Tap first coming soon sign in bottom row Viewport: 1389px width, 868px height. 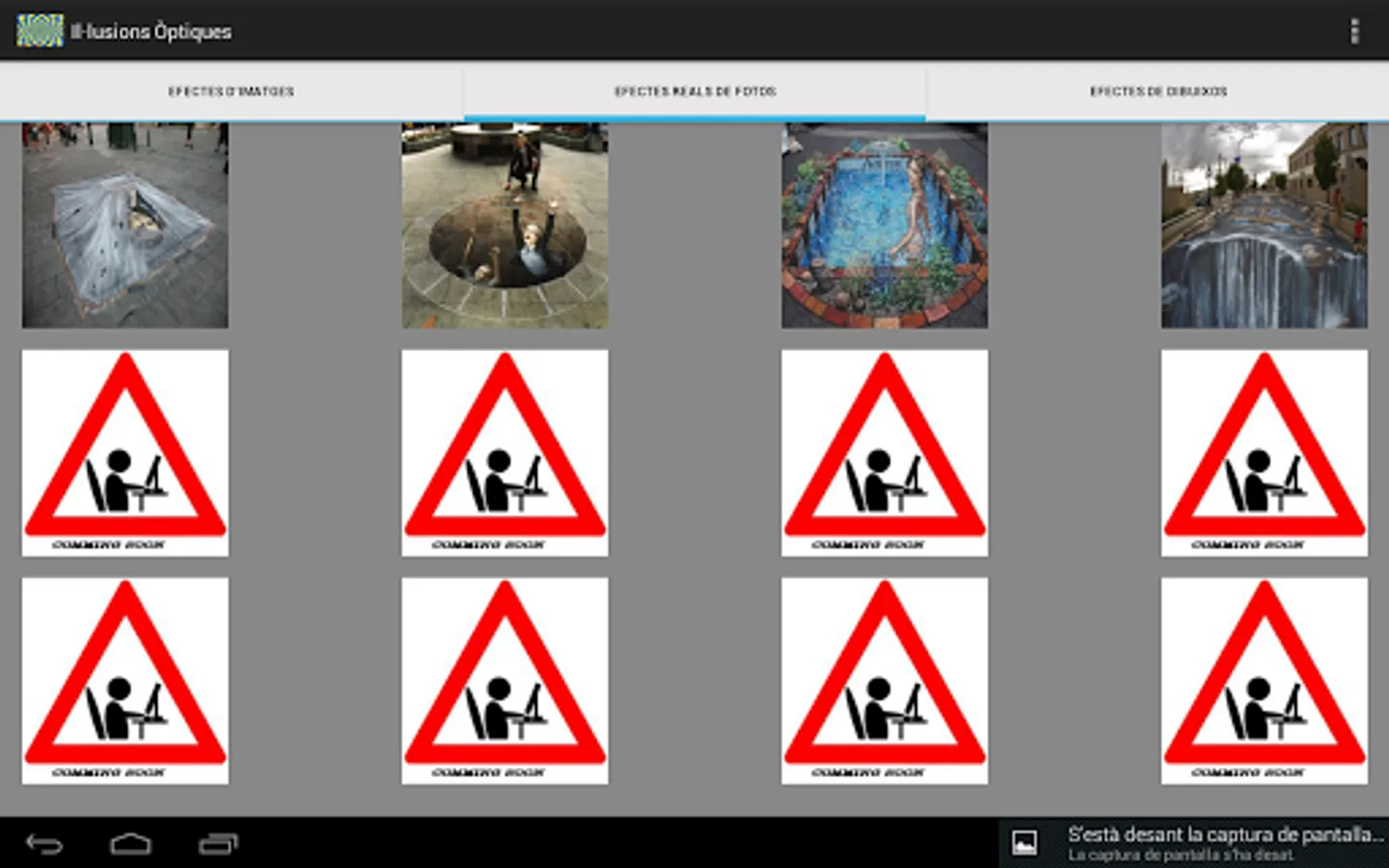pyautogui.click(x=125, y=681)
